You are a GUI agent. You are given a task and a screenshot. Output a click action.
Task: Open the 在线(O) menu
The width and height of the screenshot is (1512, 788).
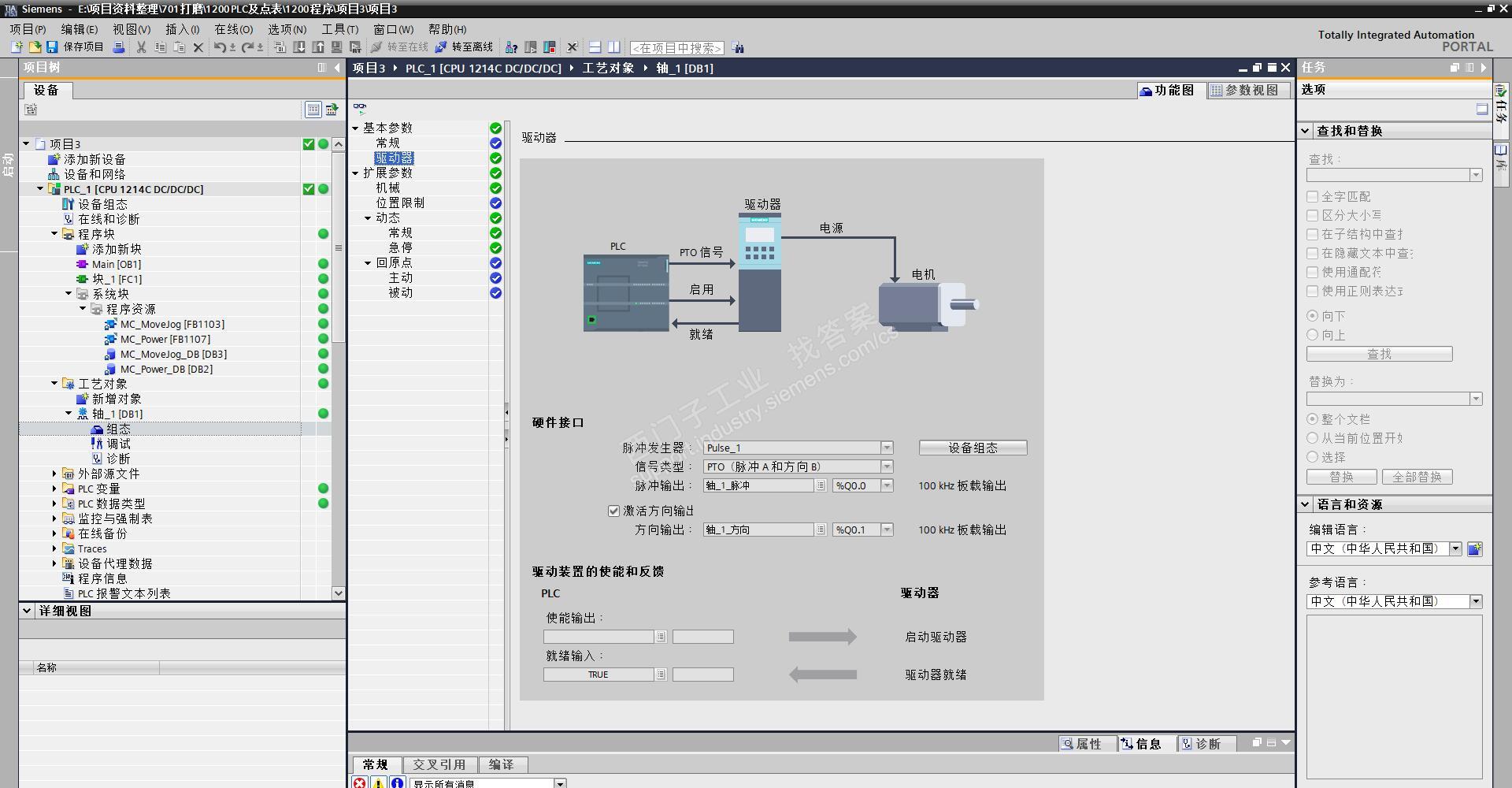pyautogui.click(x=234, y=29)
